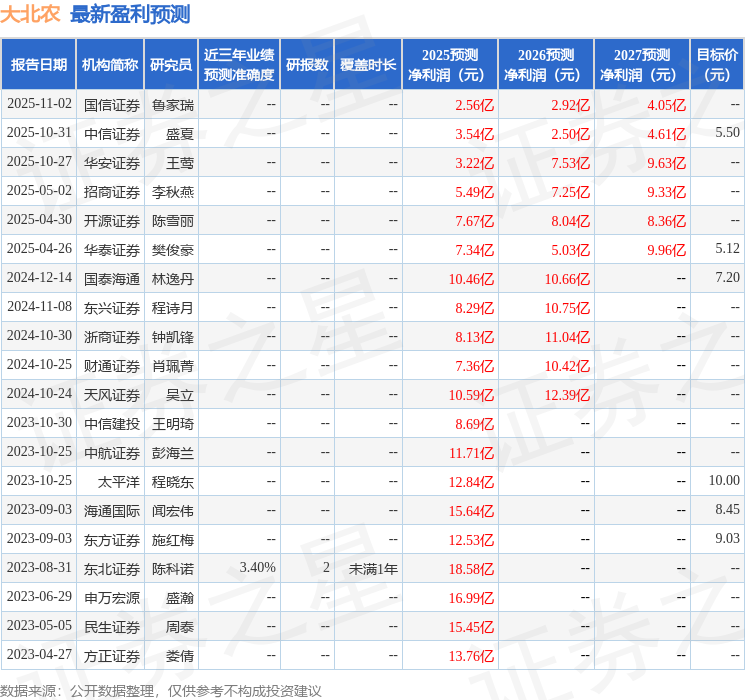
Task: Select the 11.71亿 profit value
Action: click(471, 453)
